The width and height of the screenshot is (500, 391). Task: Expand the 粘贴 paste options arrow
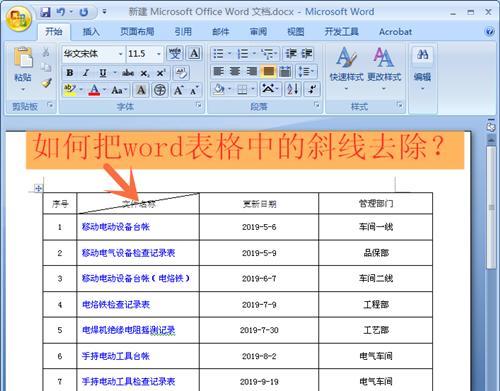point(23,89)
